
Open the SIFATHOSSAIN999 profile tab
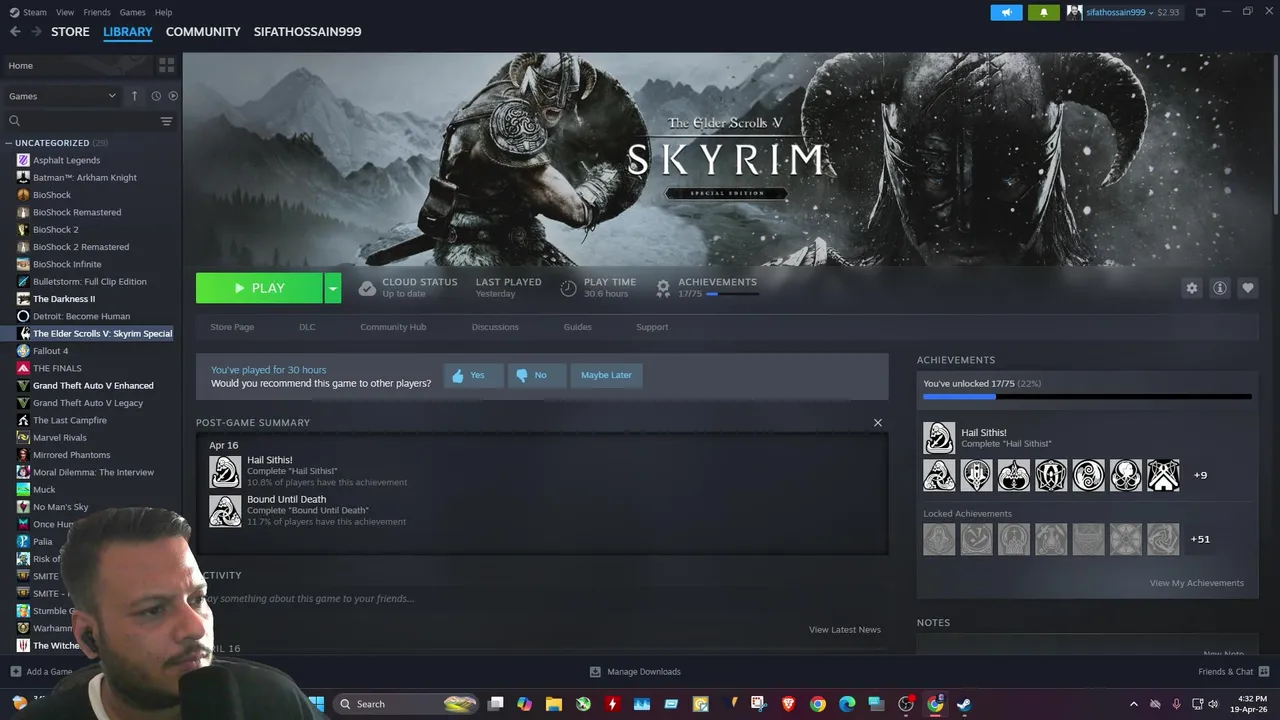point(307,32)
